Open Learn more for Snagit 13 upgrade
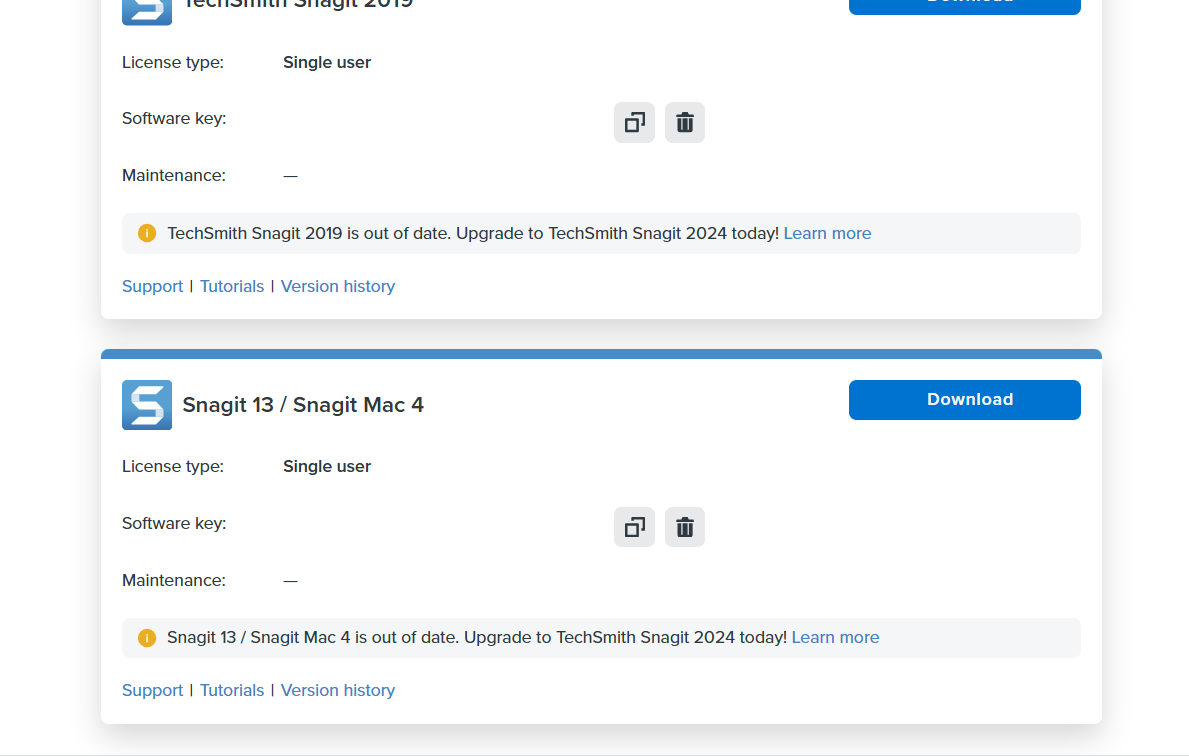The image size is (1189, 756). 836,638
